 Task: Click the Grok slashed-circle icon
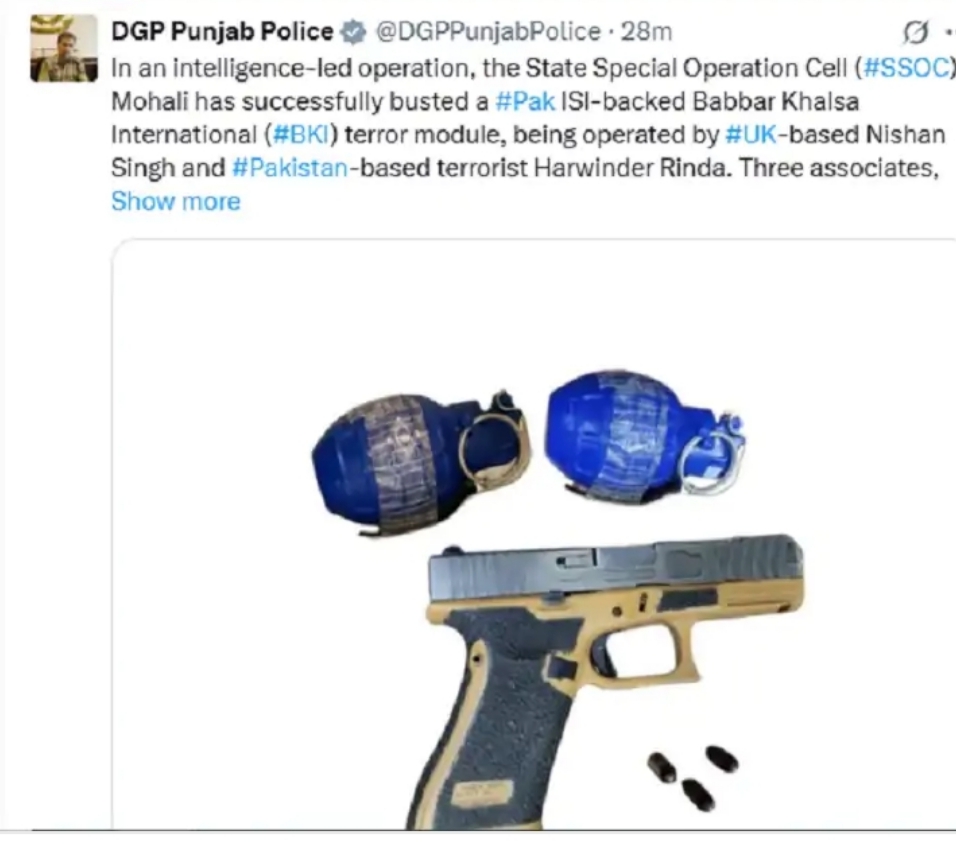point(915,32)
